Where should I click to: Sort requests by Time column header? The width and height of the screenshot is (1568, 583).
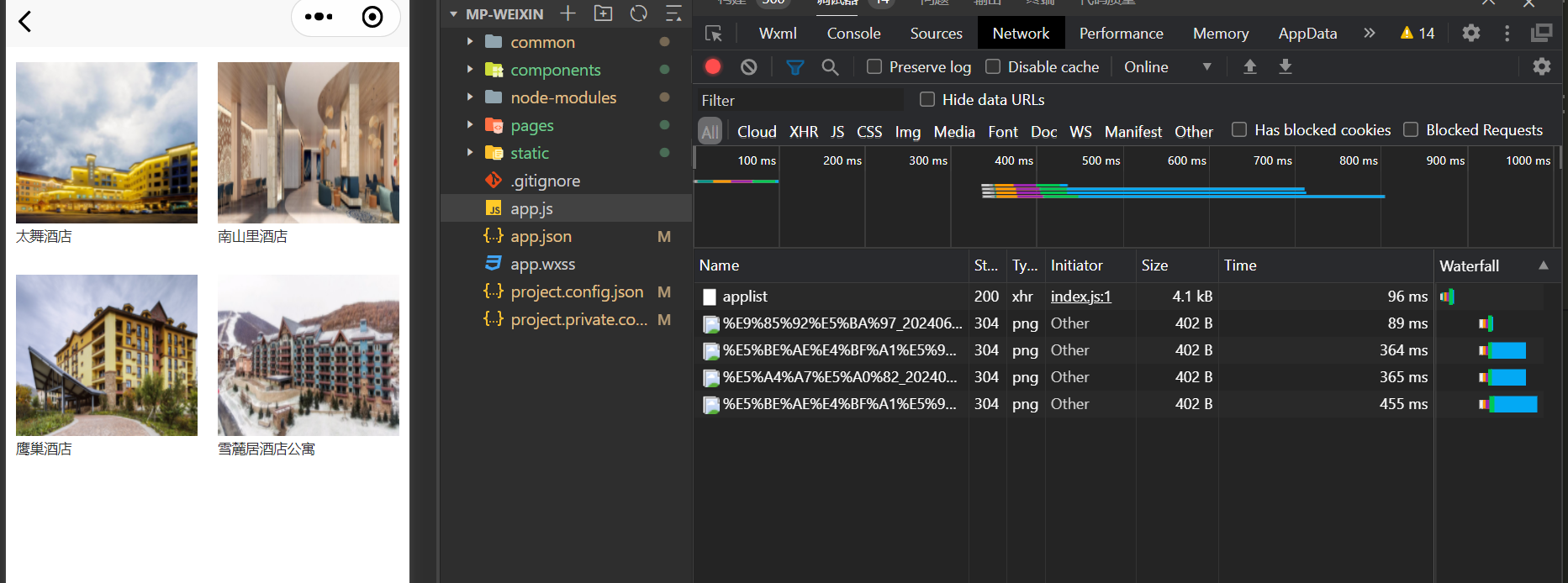(1325, 265)
